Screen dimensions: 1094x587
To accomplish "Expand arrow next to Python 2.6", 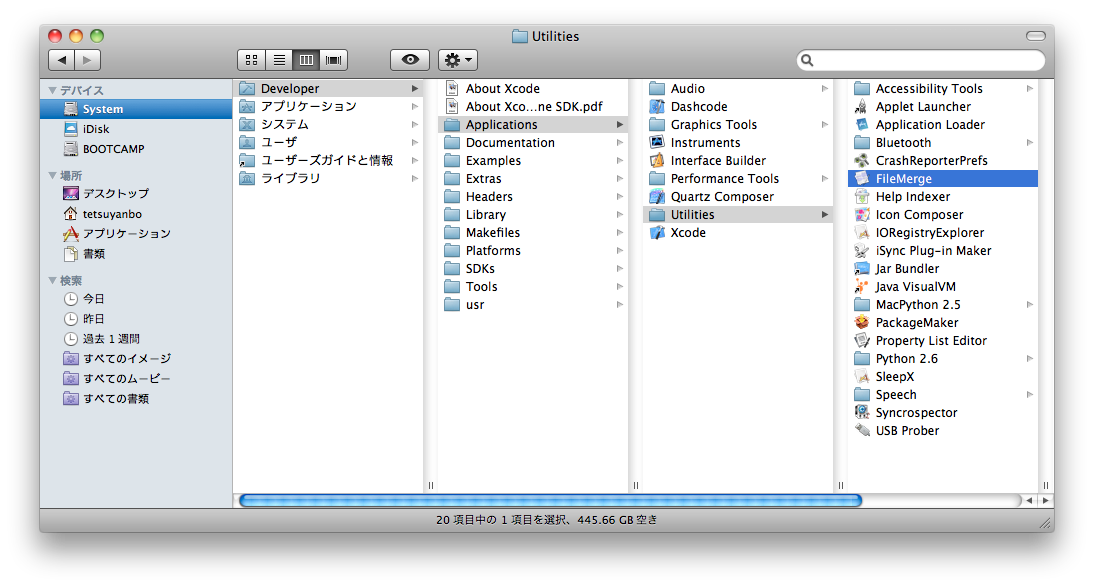I will point(1030,359).
